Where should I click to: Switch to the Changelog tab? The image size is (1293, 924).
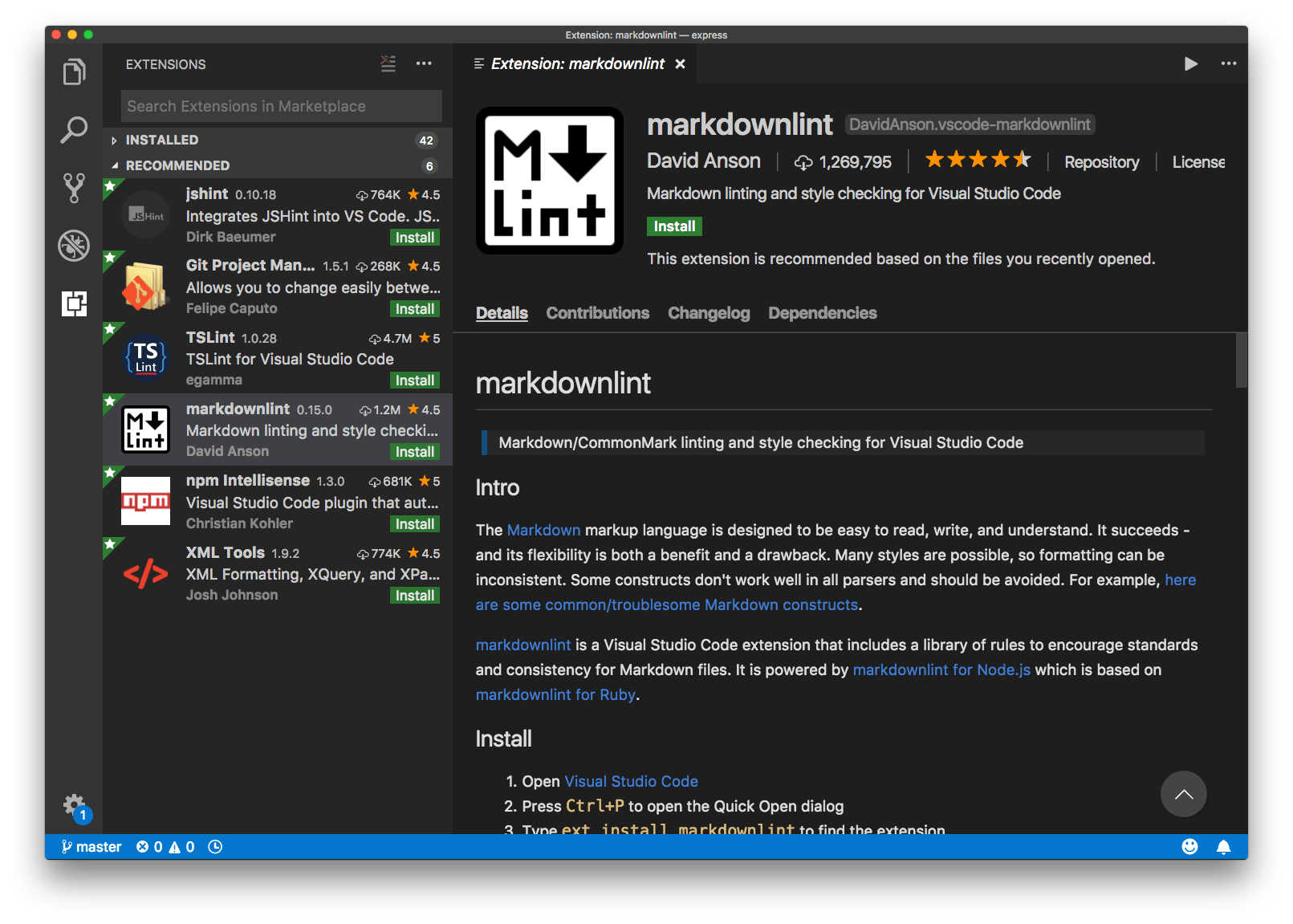click(x=709, y=313)
